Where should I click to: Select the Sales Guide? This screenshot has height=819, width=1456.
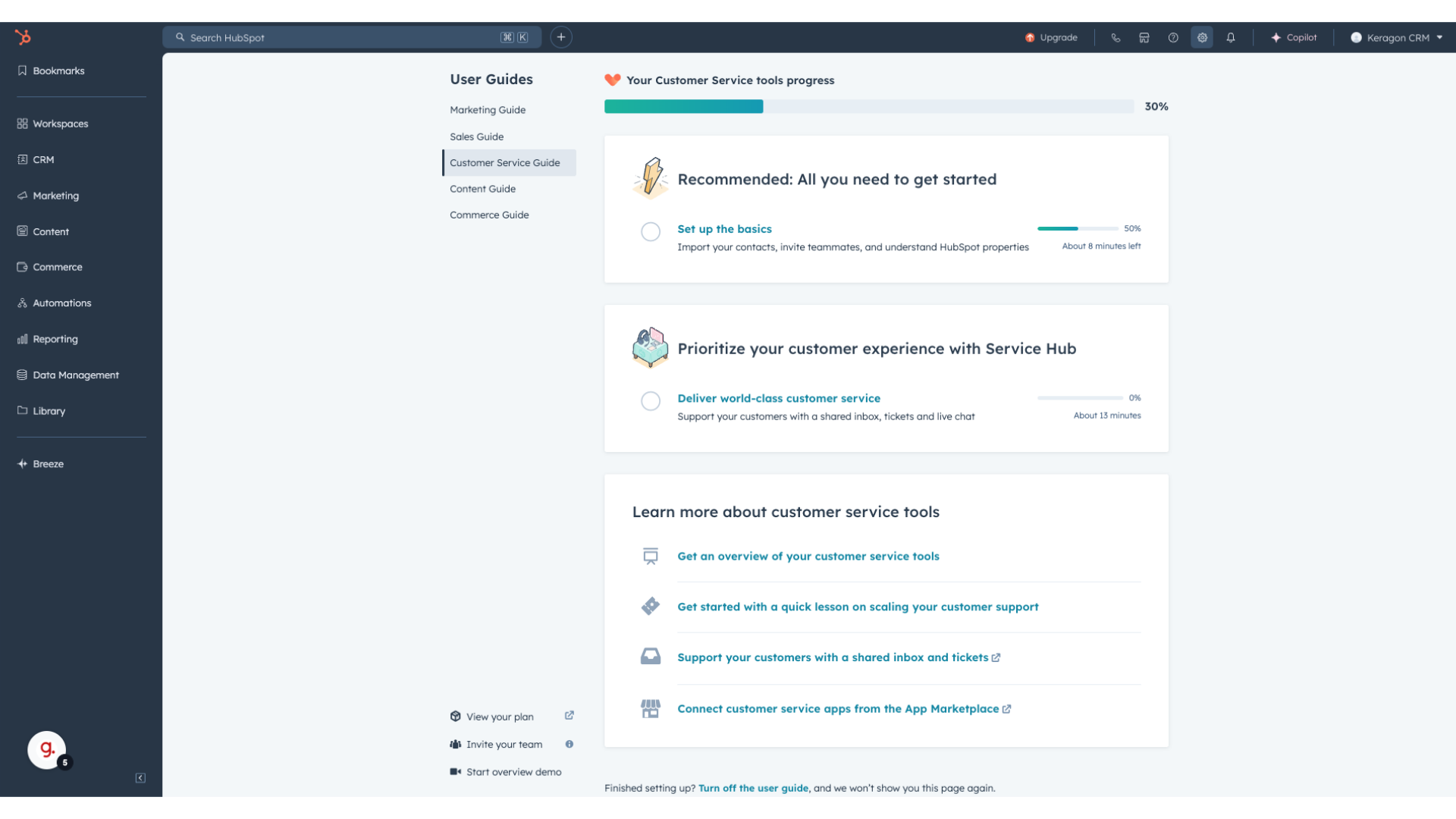click(x=476, y=136)
